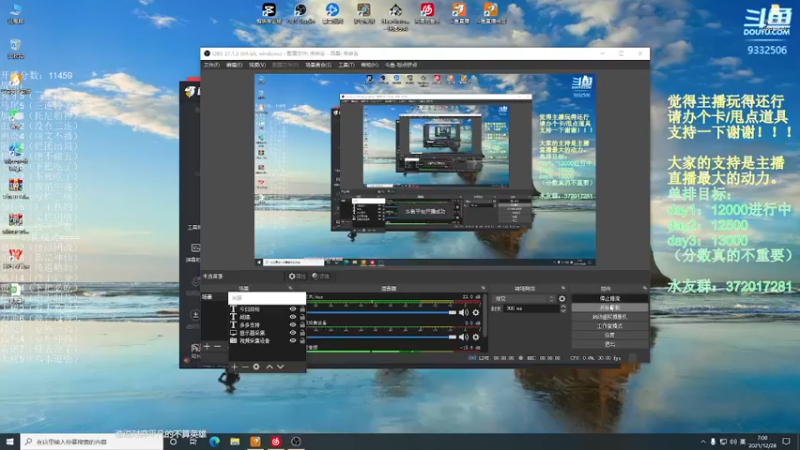Viewport: 800px width, 450px height.
Task: Open 滤镜 filters button above sources
Action: click(321, 276)
